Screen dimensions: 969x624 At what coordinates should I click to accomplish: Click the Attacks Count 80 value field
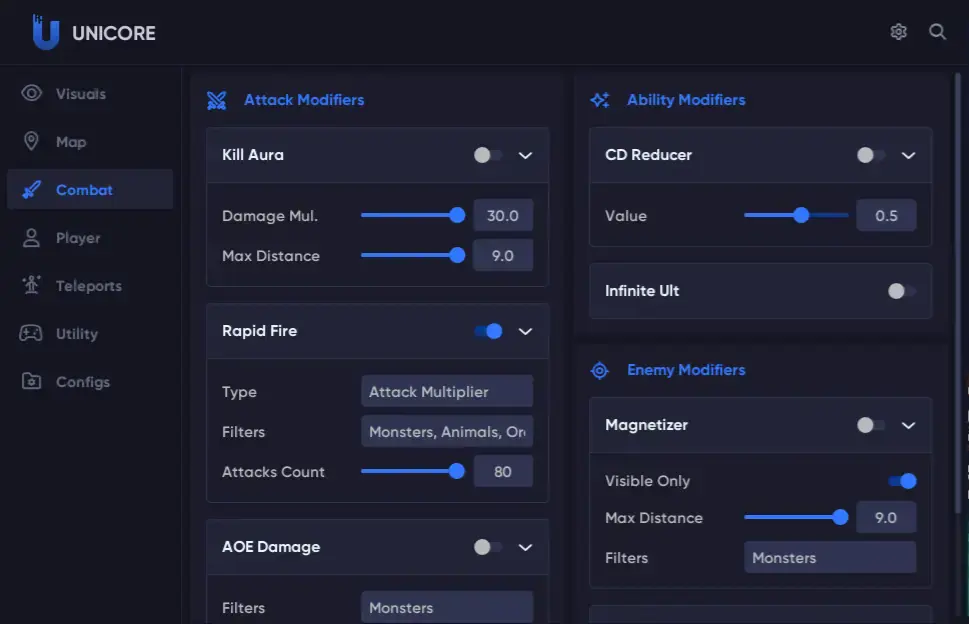(x=503, y=471)
